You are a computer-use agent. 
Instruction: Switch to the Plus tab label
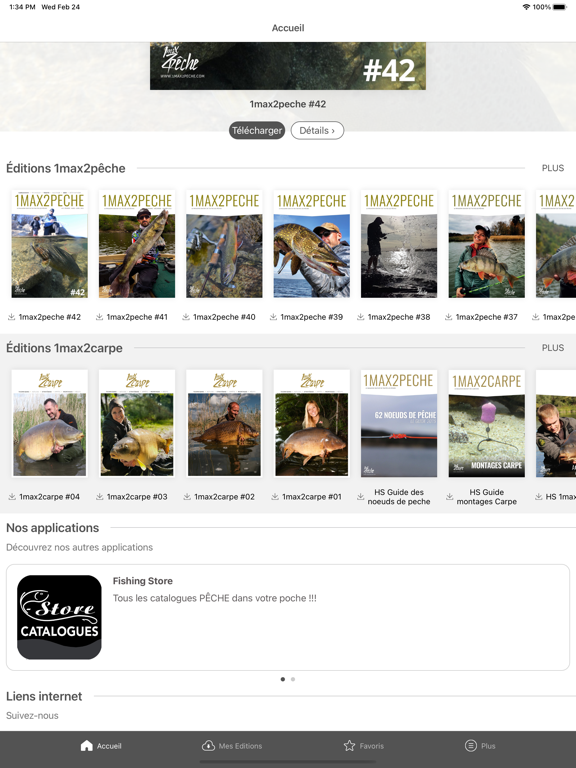coord(488,746)
